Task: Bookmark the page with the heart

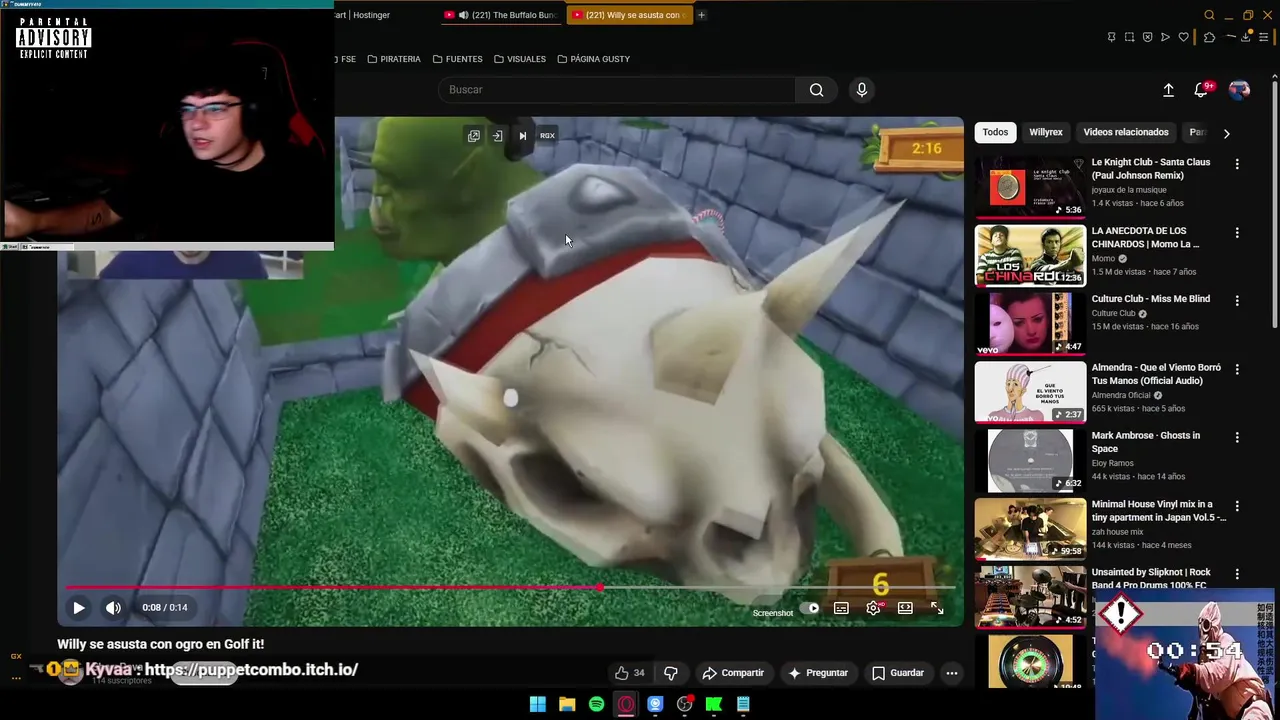Action: click(x=1184, y=37)
